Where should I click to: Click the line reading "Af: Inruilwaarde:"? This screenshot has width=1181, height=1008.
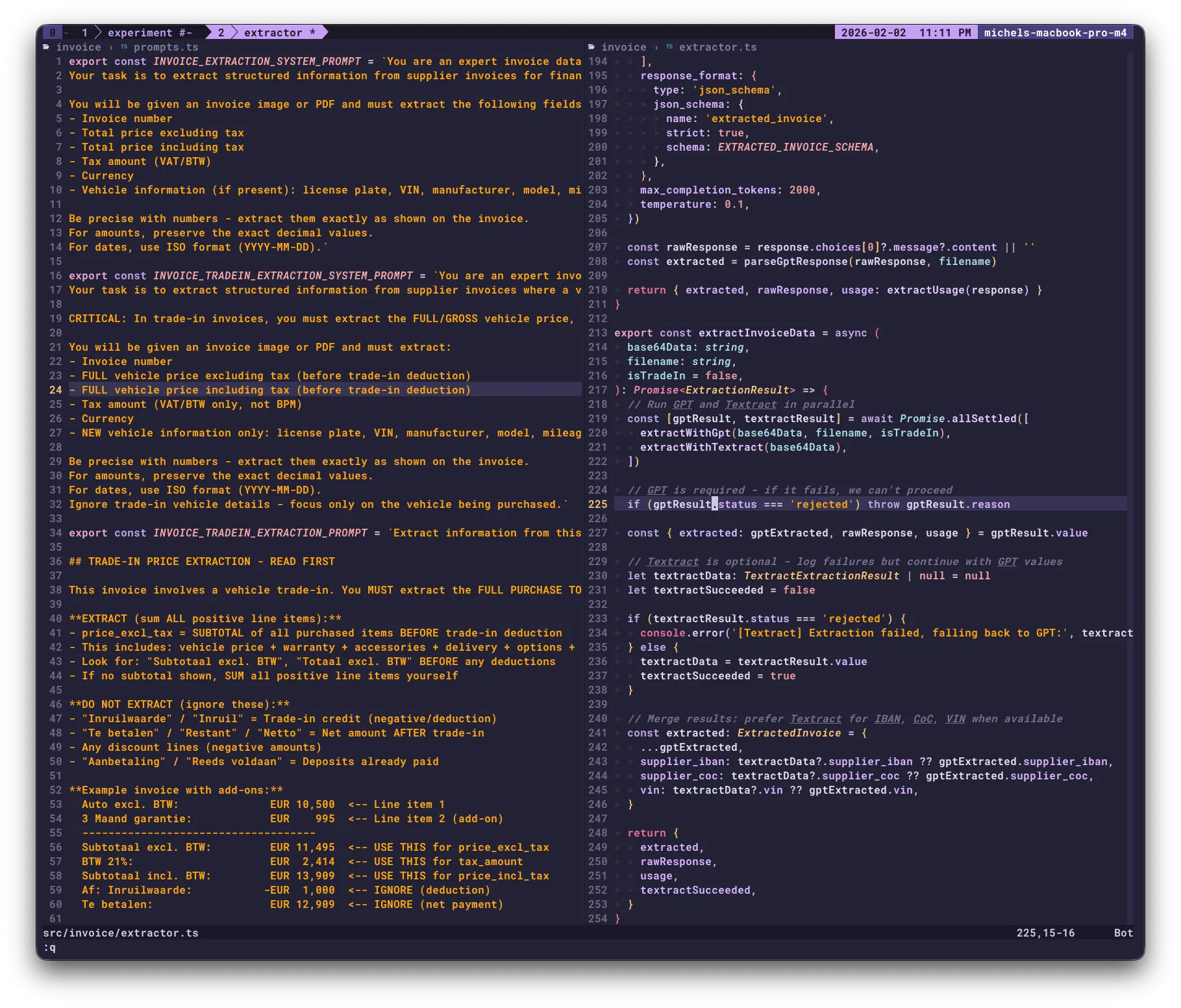tap(137, 890)
